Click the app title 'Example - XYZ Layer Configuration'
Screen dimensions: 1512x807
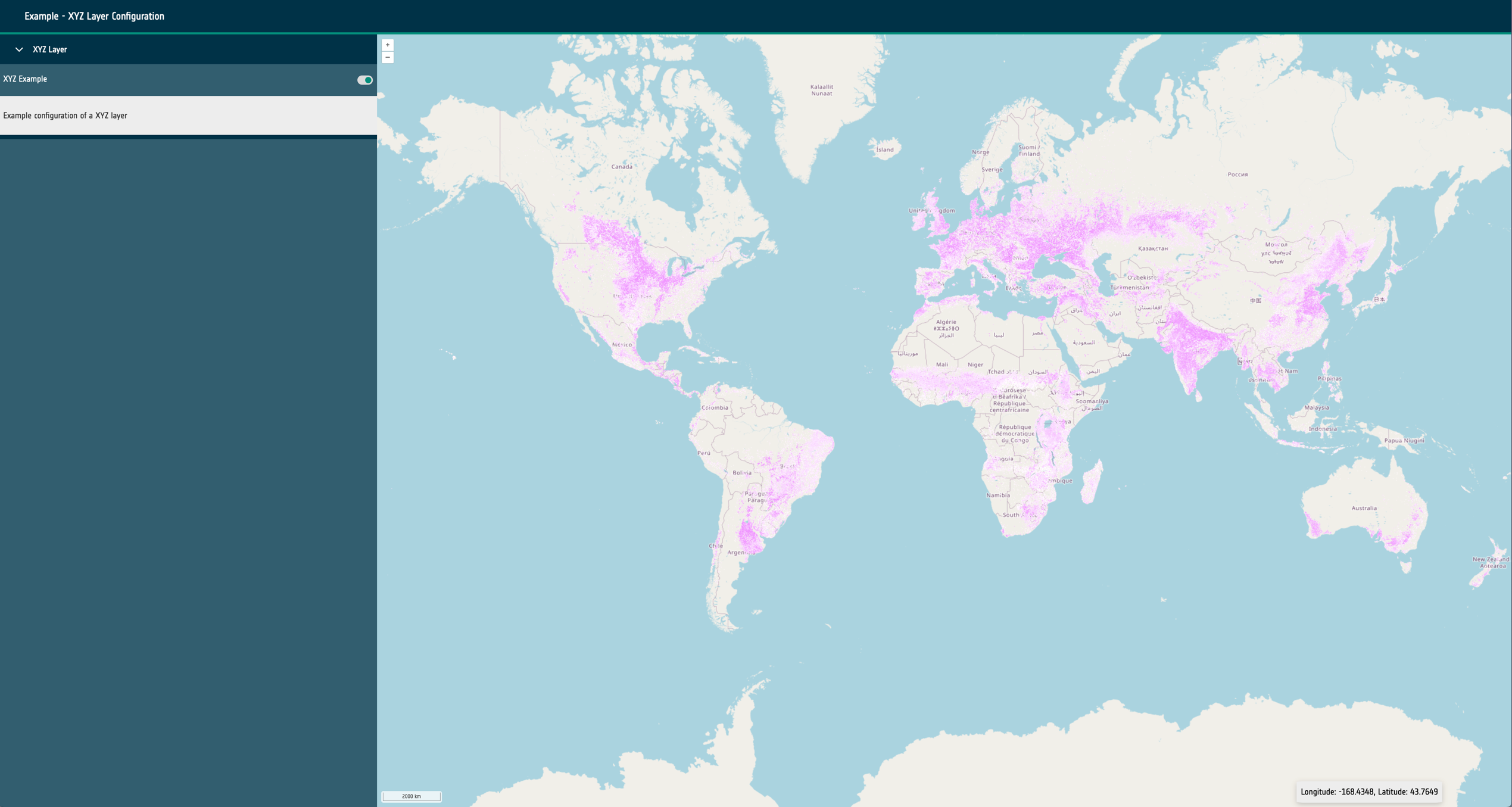(x=94, y=16)
